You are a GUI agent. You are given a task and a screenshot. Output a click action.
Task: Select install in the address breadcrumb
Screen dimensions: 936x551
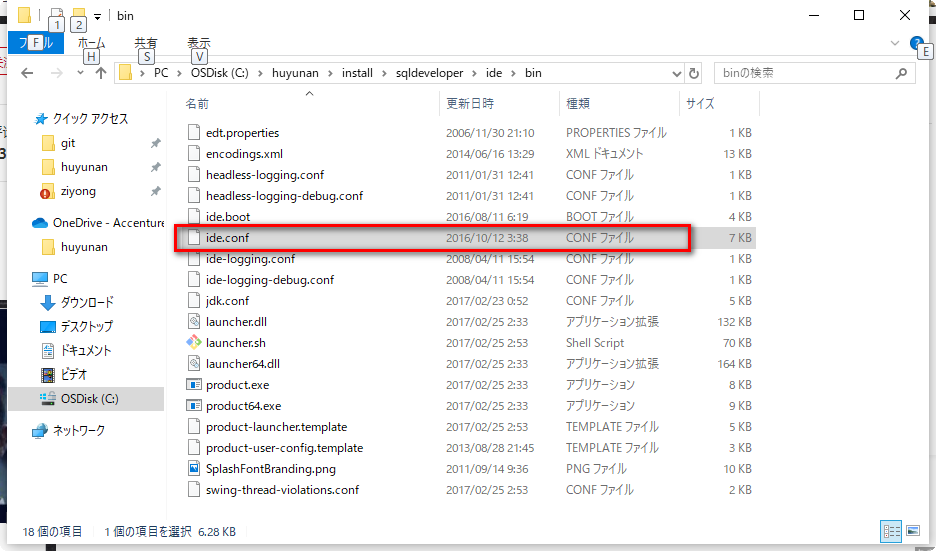357,73
